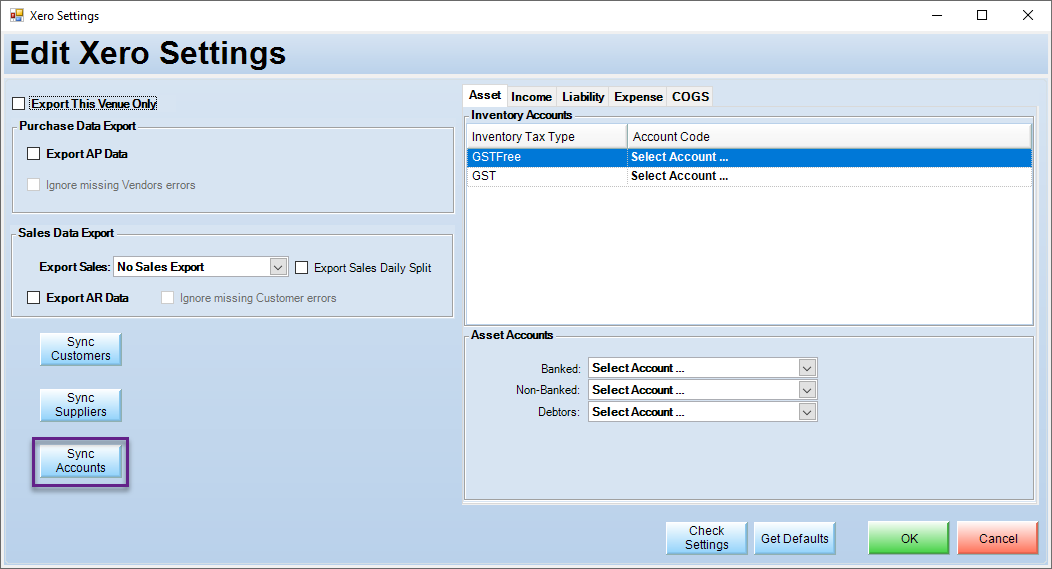Click the Sync Suppliers button
Image resolution: width=1052 pixels, height=569 pixels.
click(81, 405)
